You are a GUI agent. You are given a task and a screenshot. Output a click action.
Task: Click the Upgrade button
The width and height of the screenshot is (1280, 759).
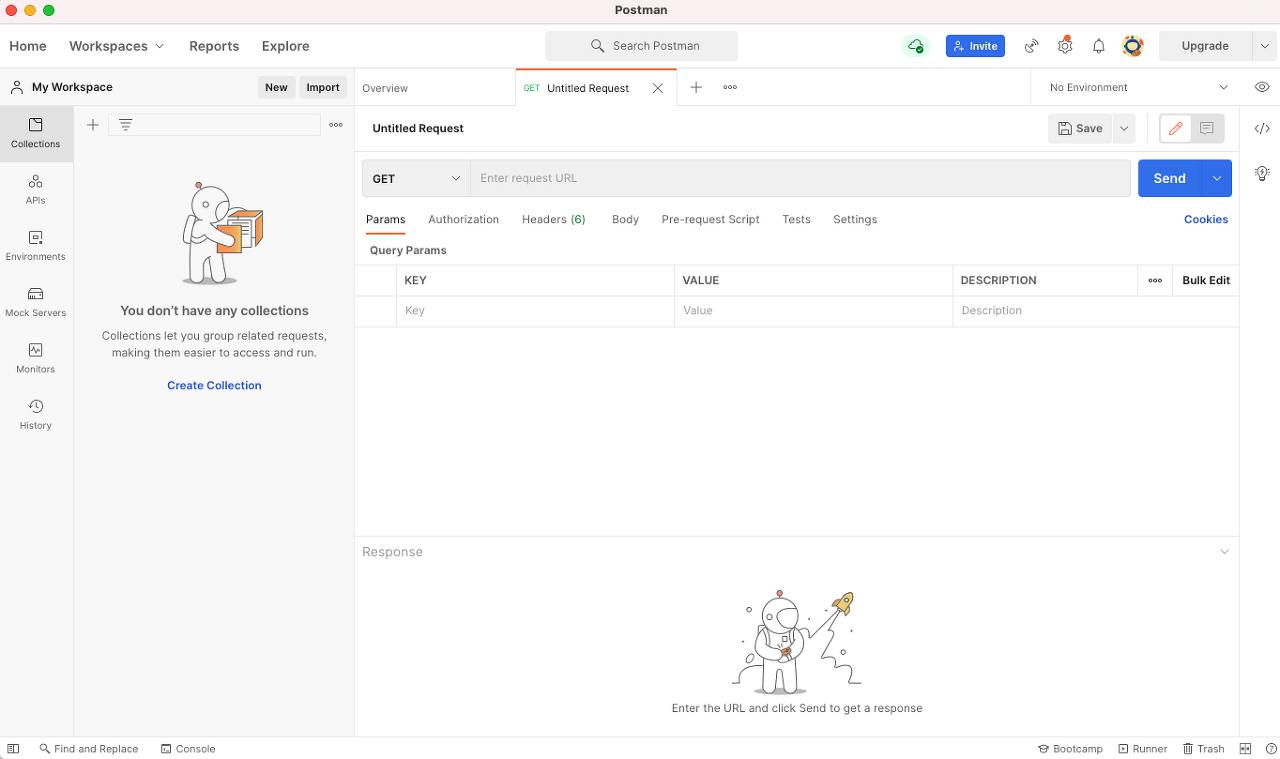pos(1205,46)
